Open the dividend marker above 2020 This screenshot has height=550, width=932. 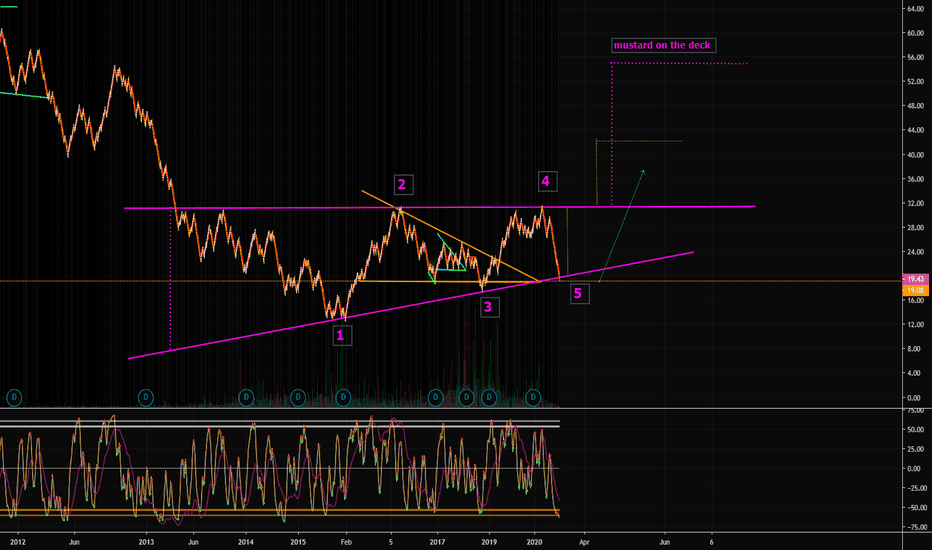click(533, 397)
